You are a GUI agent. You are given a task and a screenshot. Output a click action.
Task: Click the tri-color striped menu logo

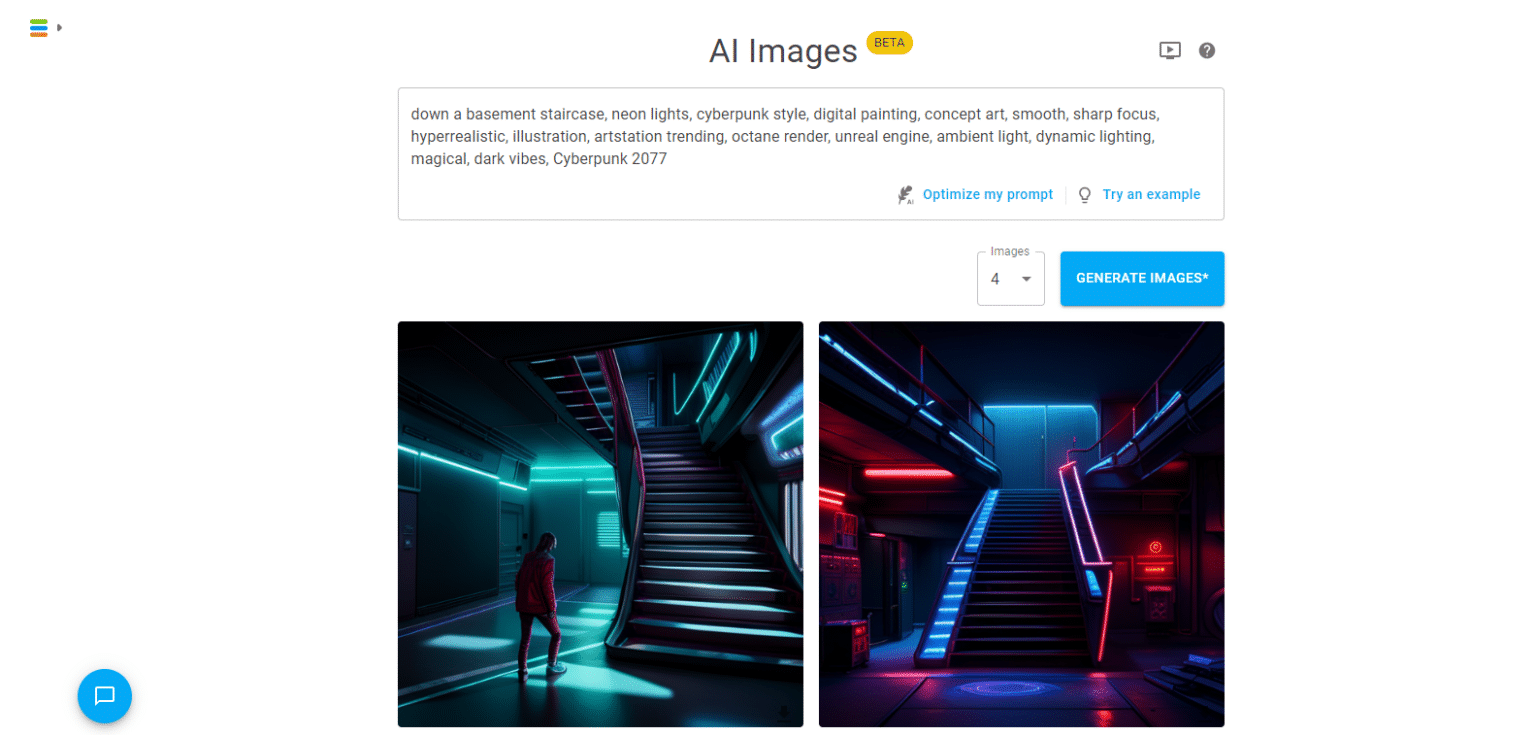pyautogui.click(x=39, y=28)
